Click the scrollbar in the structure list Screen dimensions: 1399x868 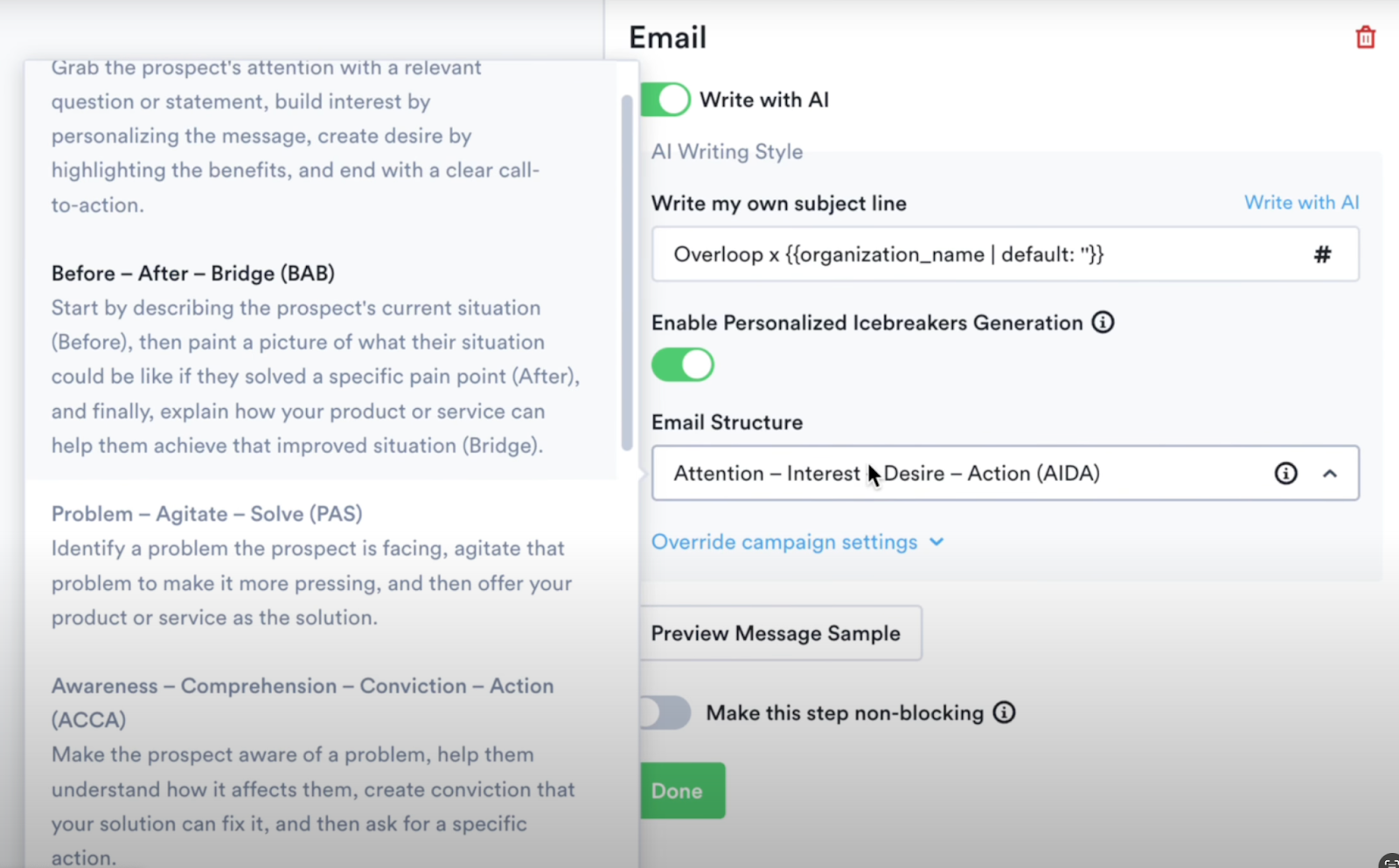point(626,262)
